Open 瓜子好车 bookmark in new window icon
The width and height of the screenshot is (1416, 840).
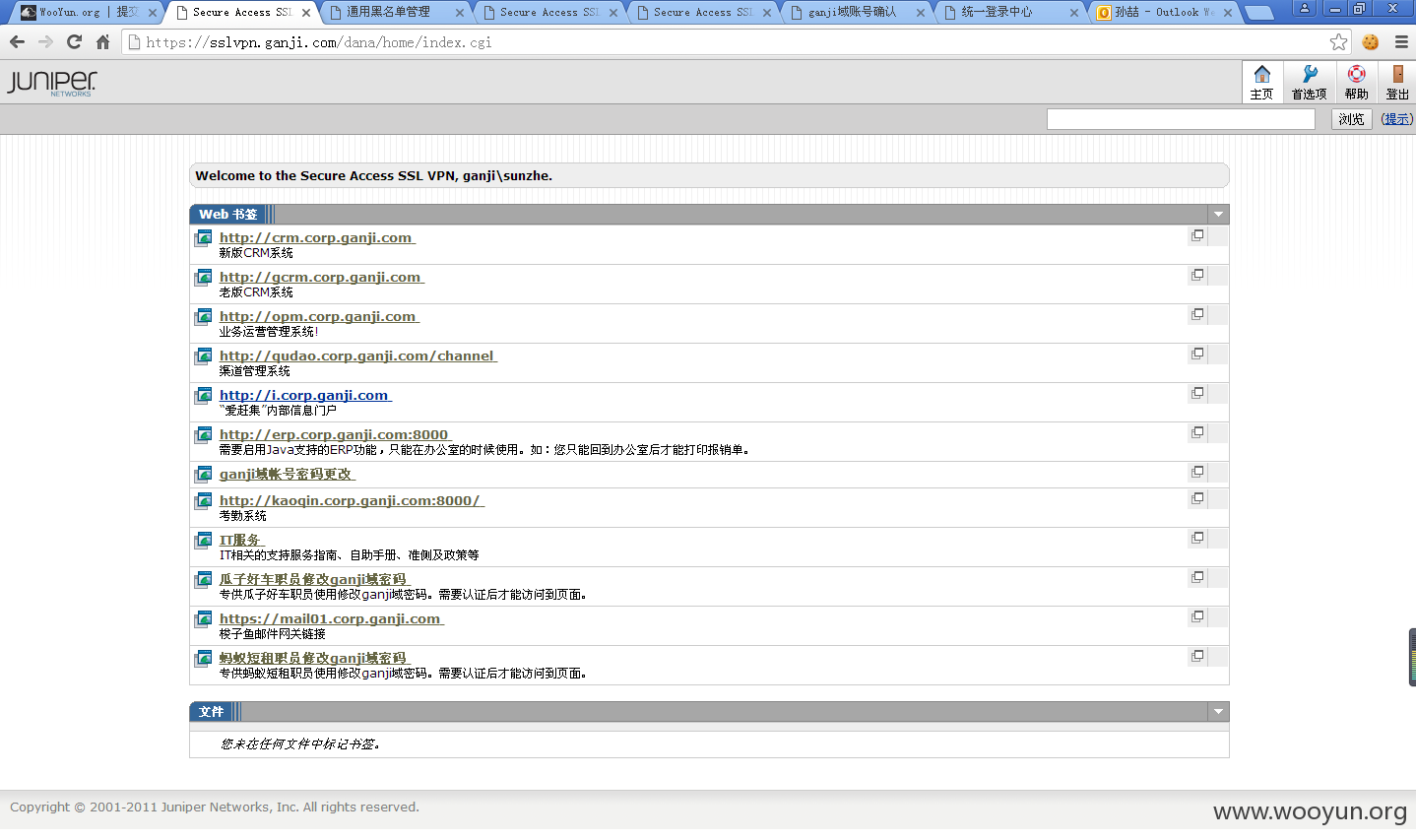point(1197,577)
